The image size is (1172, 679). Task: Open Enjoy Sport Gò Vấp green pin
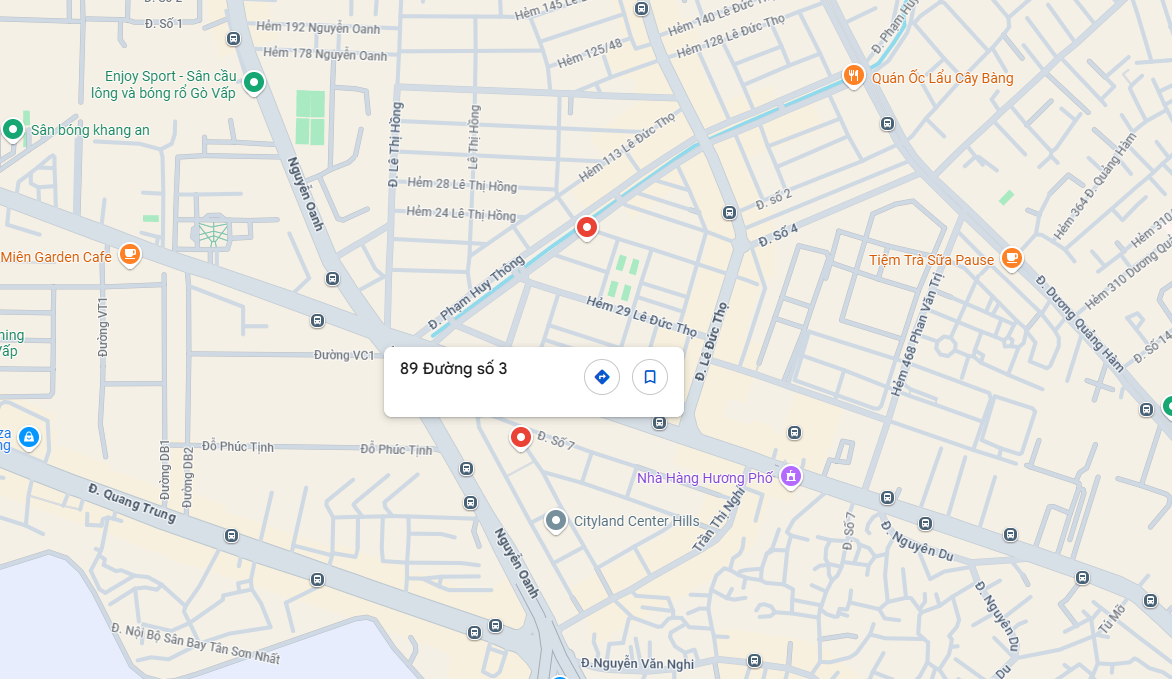pos(254,82)
